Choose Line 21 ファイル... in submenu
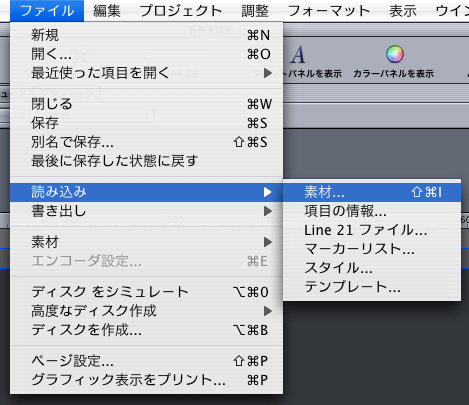 coord(372,230)
